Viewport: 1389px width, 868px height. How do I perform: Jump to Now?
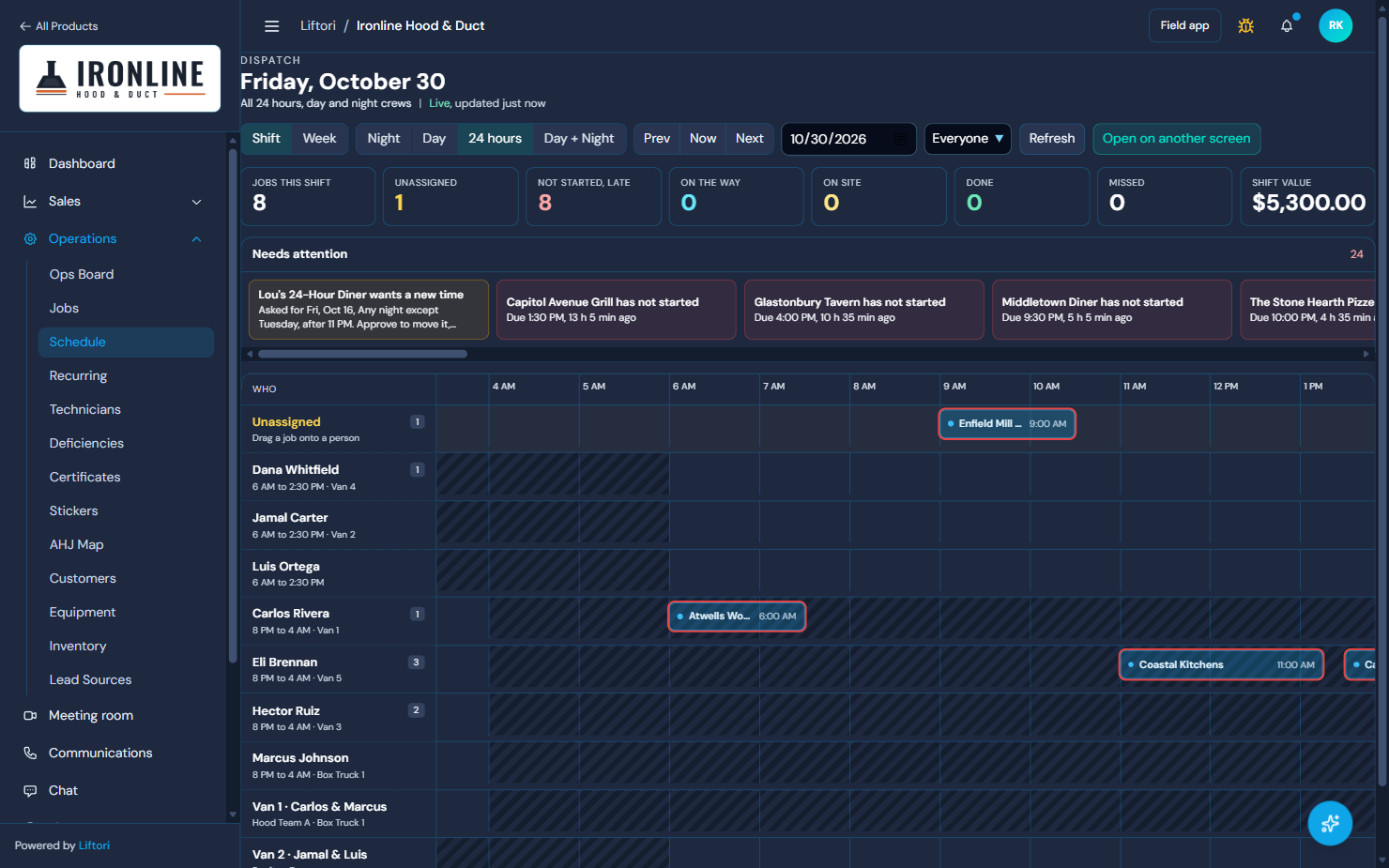coord(703,139)
